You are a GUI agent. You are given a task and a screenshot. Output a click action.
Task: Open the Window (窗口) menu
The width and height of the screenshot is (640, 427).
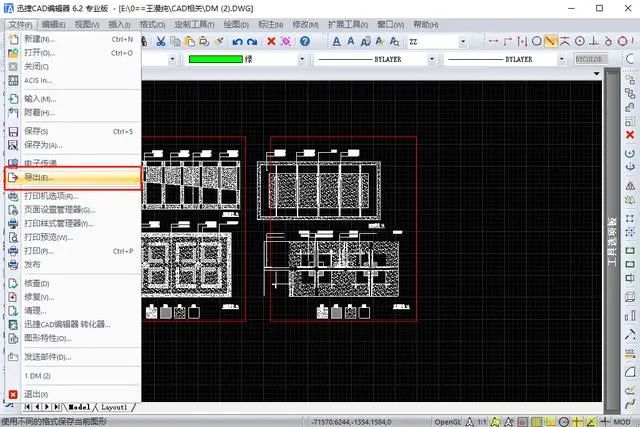pos(390,24)
